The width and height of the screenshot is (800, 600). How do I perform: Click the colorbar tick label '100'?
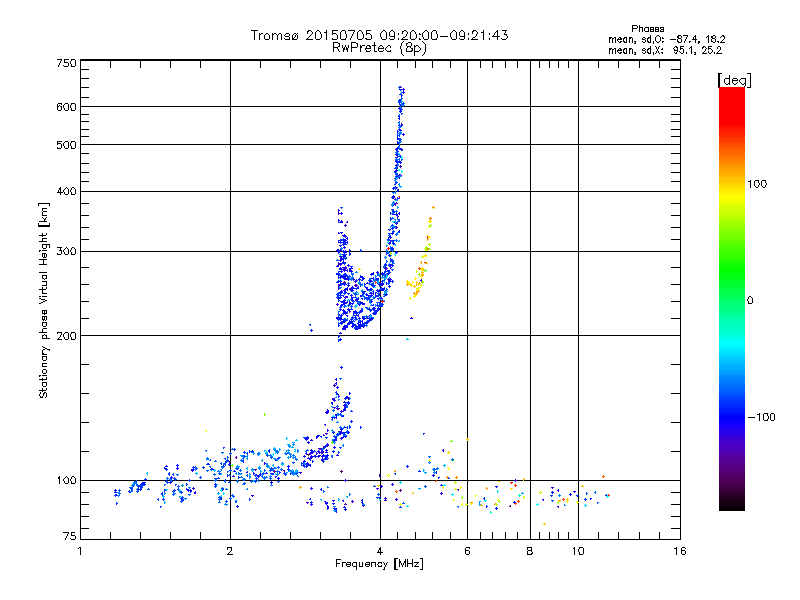[757, 184]
